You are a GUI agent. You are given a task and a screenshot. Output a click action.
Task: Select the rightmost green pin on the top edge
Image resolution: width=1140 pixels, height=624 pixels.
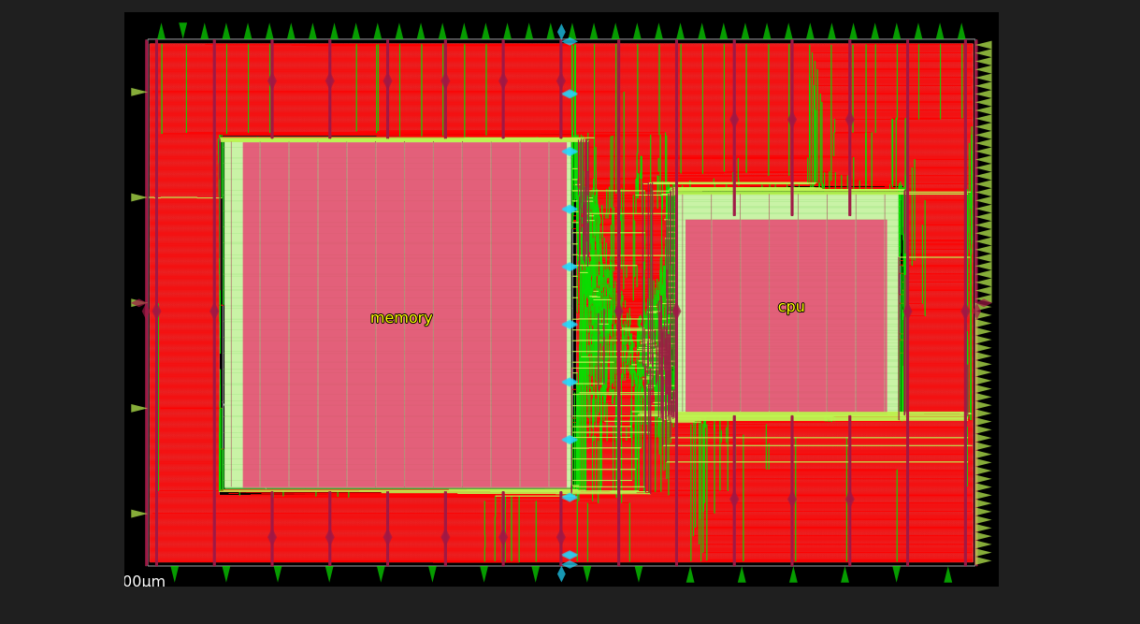[x=962, y=32]
